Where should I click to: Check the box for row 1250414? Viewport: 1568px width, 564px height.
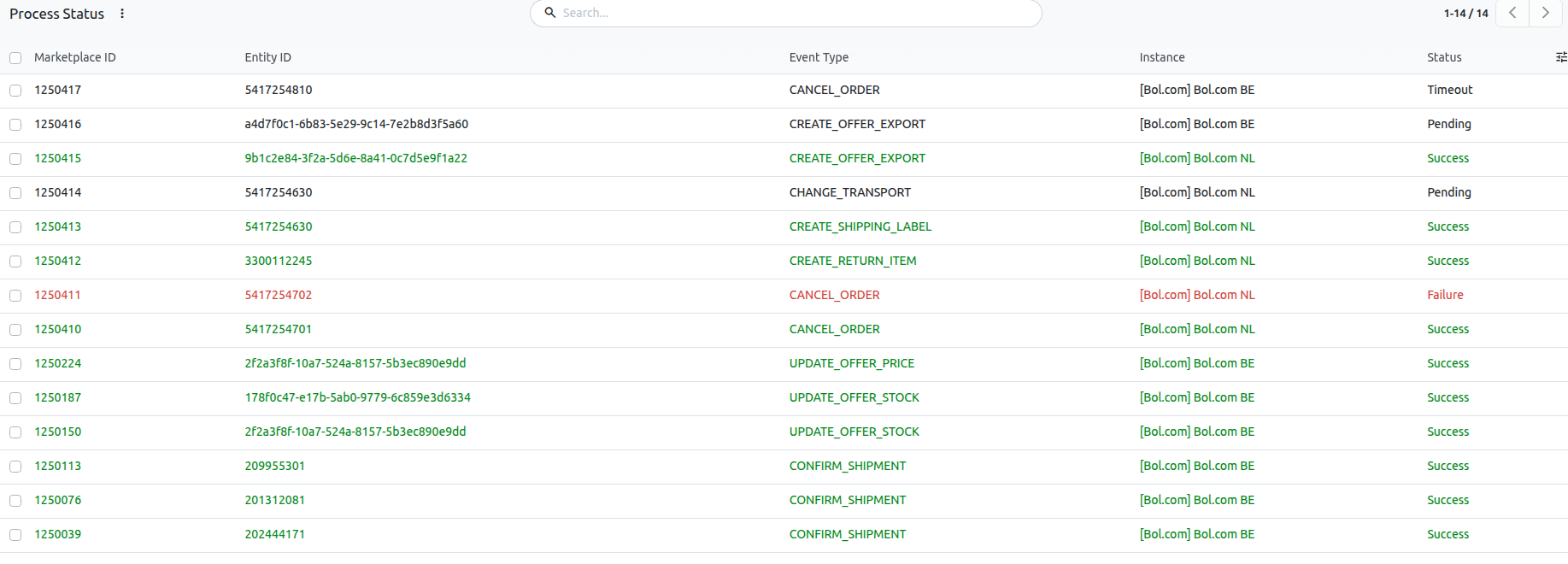tap(15, 193)
